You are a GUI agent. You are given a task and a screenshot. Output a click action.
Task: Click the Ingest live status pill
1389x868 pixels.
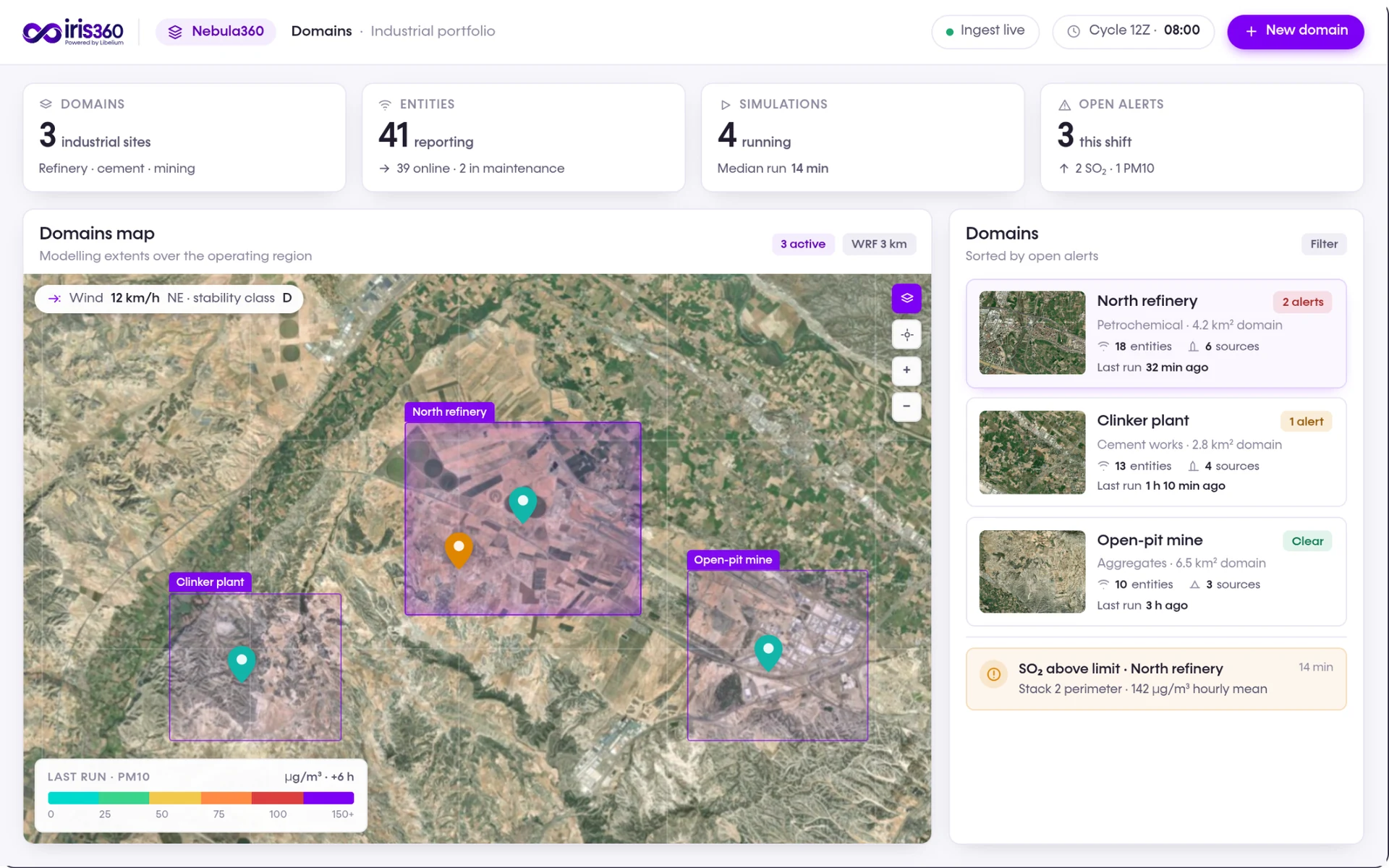click(x=985, y=31)
